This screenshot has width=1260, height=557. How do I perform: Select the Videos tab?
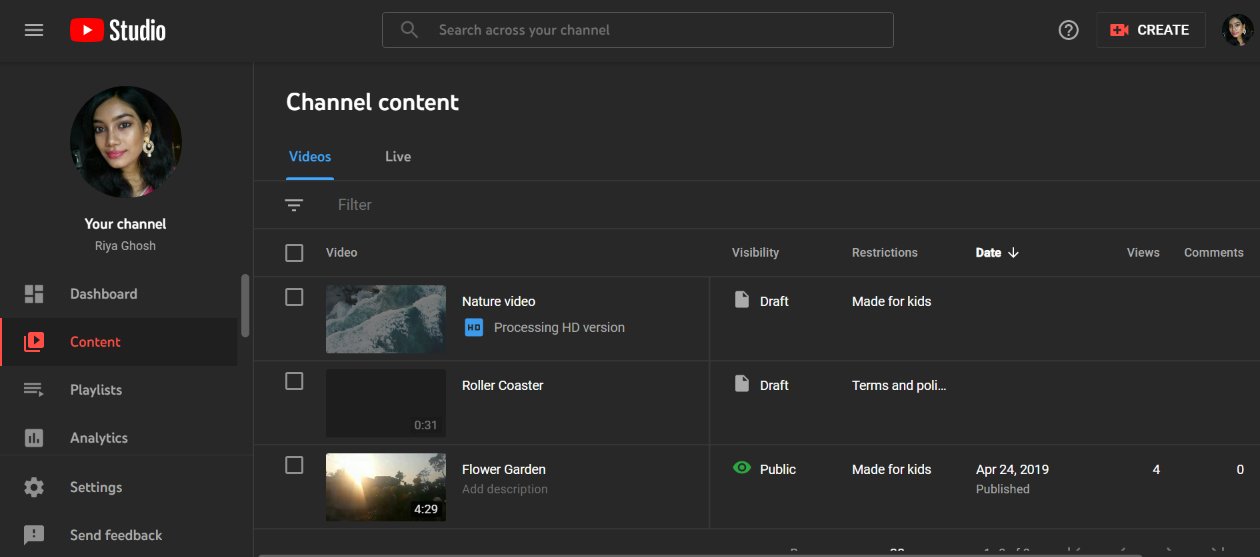310,157
